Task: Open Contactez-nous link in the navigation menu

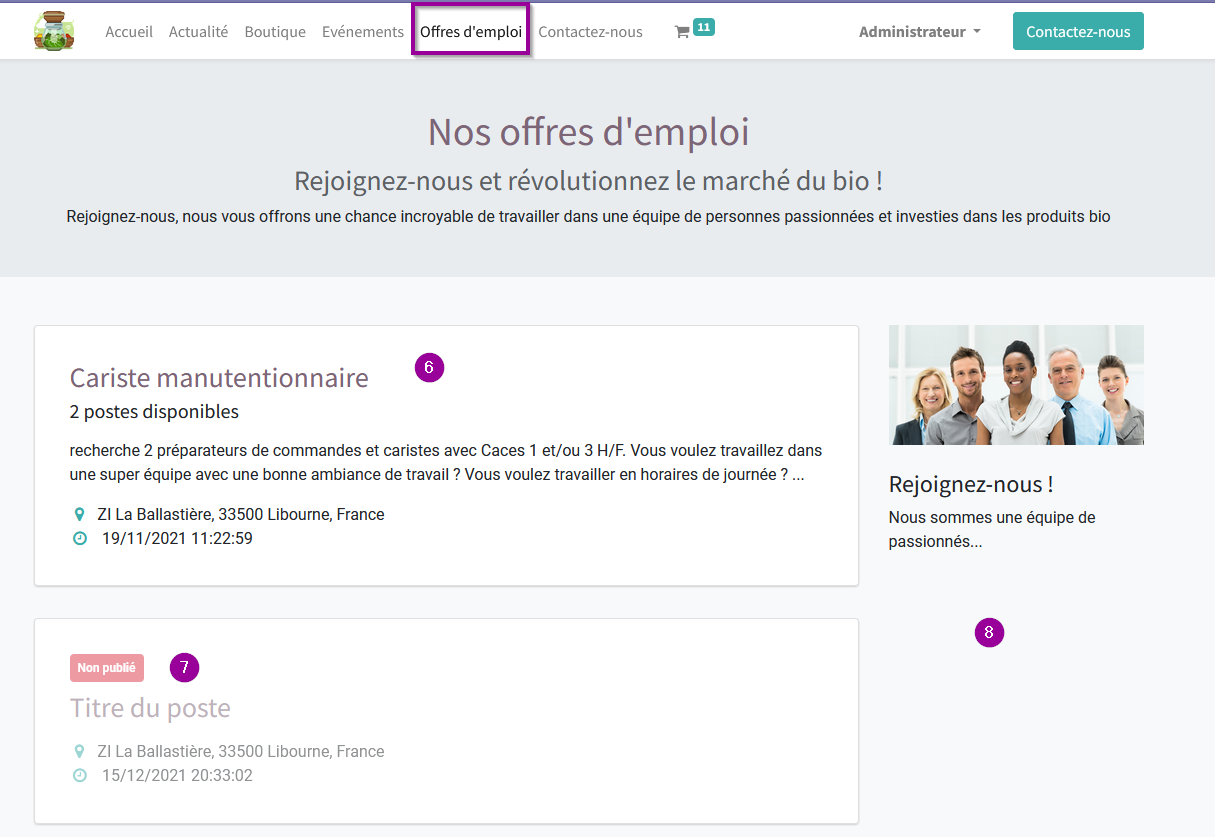Action: 590,32
